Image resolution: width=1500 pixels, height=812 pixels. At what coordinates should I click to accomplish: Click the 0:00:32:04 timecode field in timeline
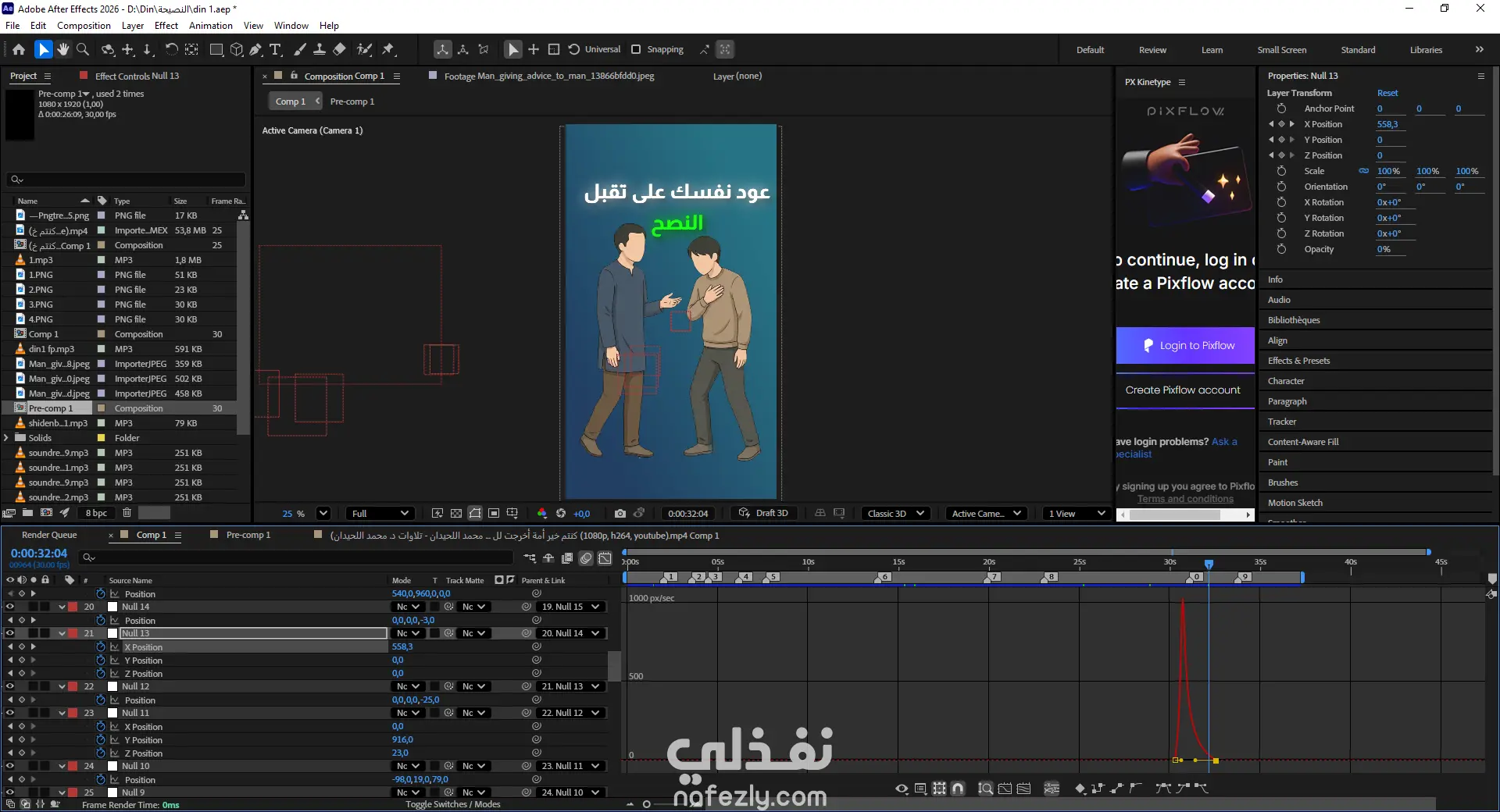(39, 554)
